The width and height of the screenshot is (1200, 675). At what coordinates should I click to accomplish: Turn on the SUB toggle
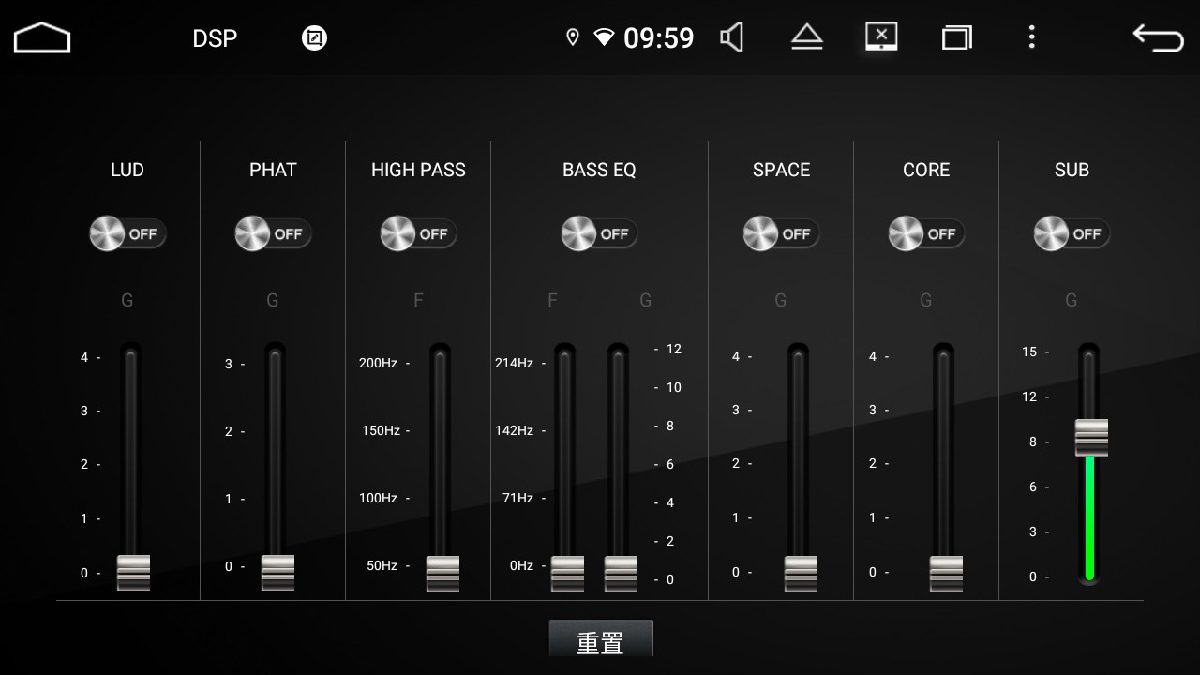coord(1071,233)
